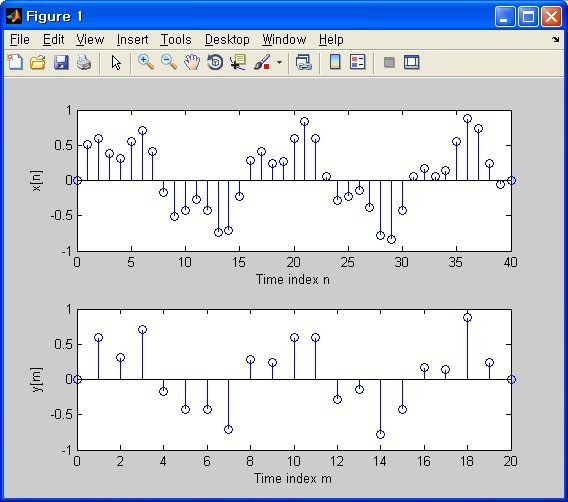Click the x[n] upper stem plot axes
Image resolution: width=568 pixels, height=502 pixels.
coord(294,180)
